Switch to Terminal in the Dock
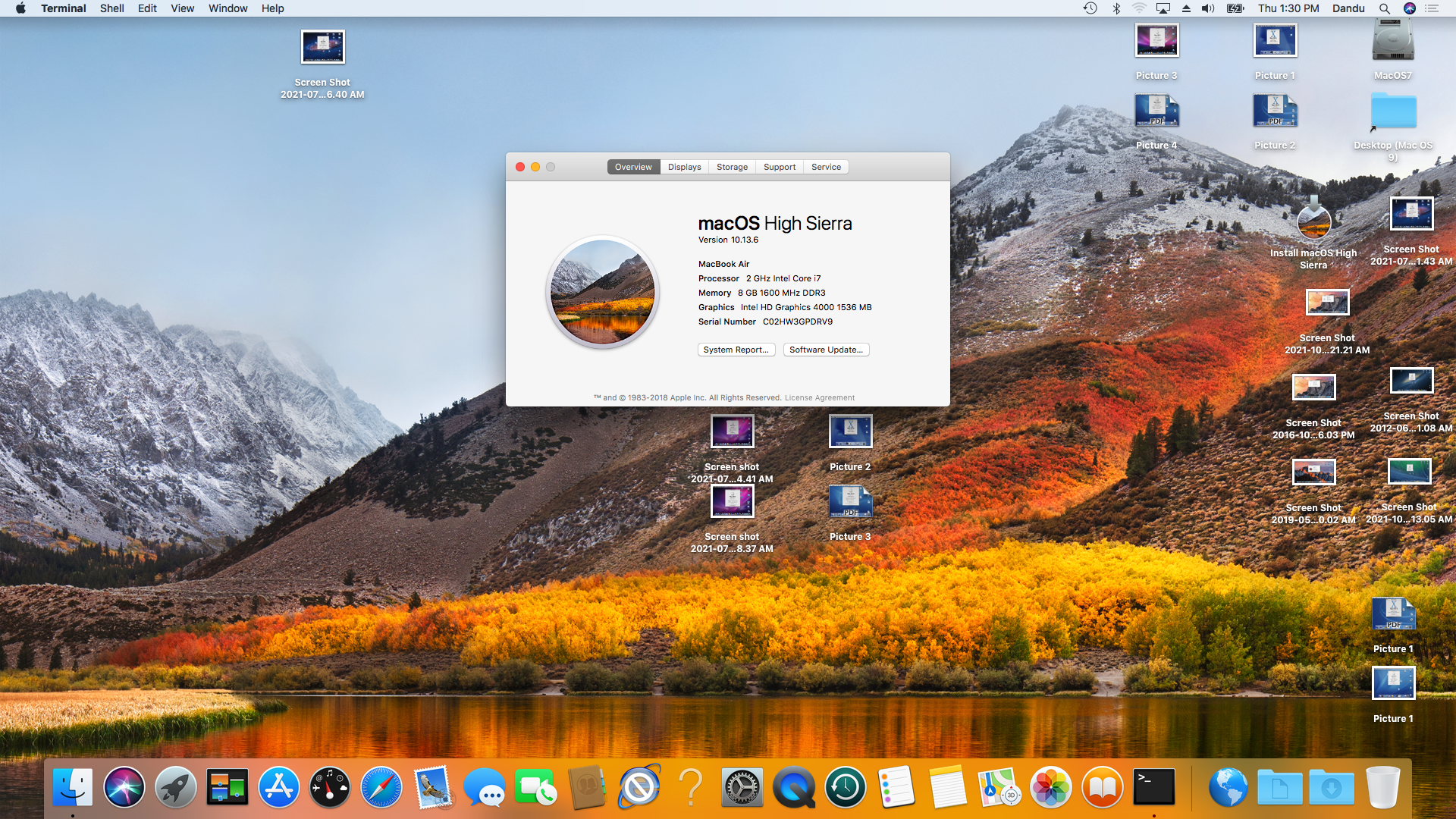1456x819 pixels. pos(1154,787)
